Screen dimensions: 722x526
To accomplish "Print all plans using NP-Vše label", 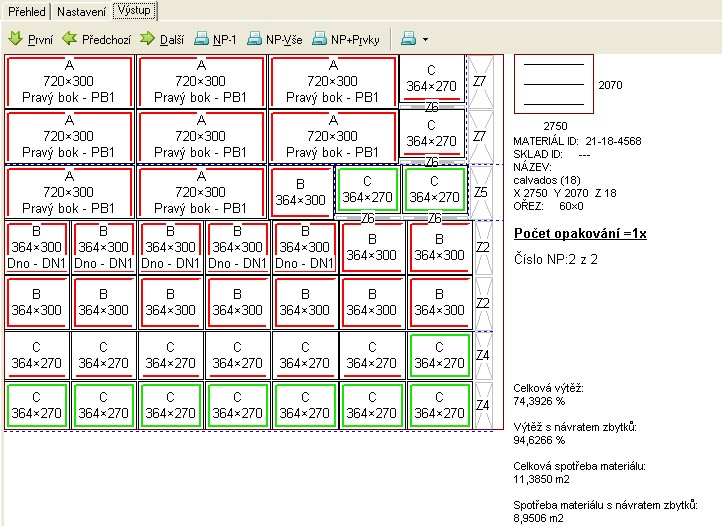I will click(284, 40).
